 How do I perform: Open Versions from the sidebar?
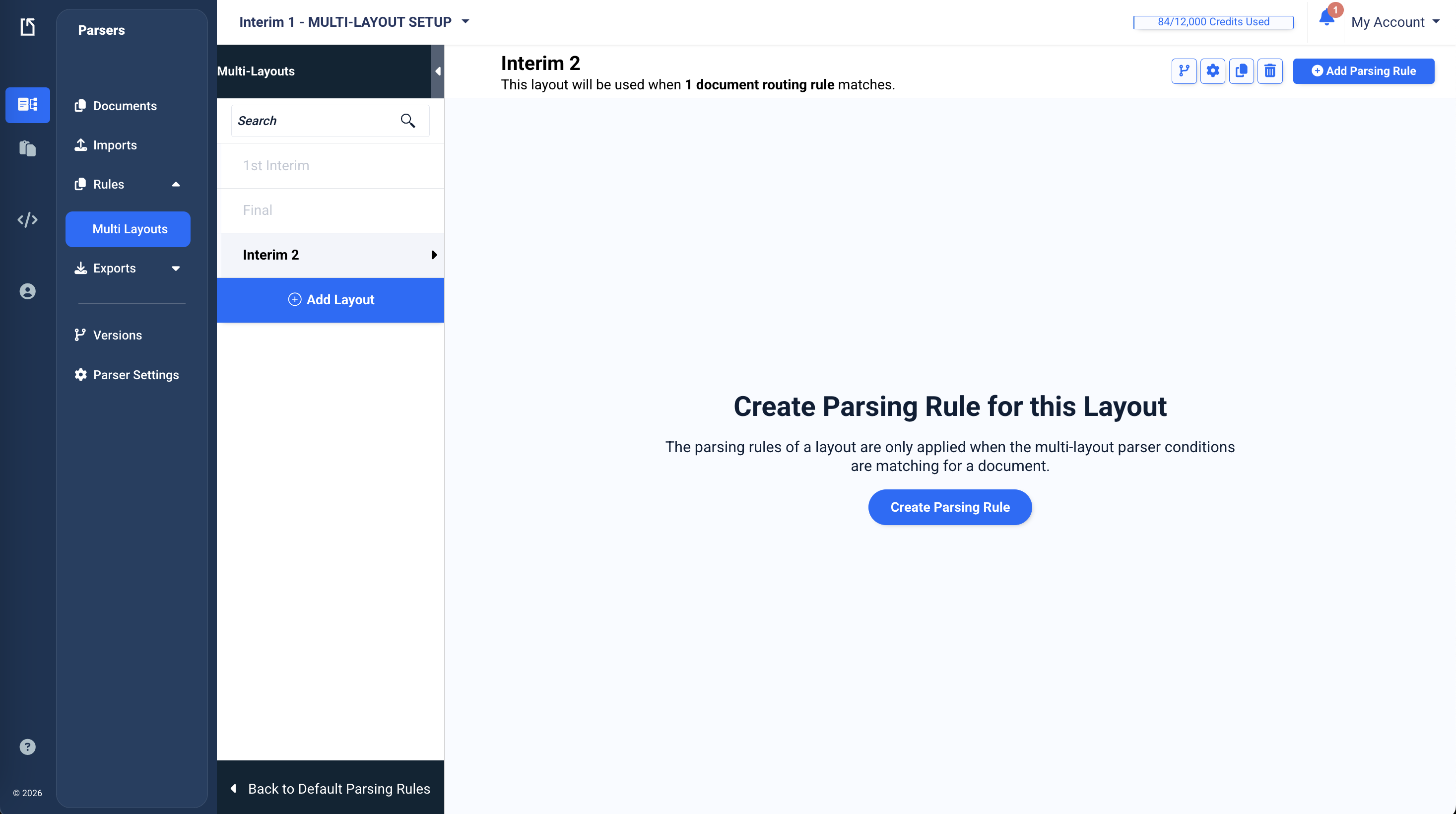click(117, 335)
